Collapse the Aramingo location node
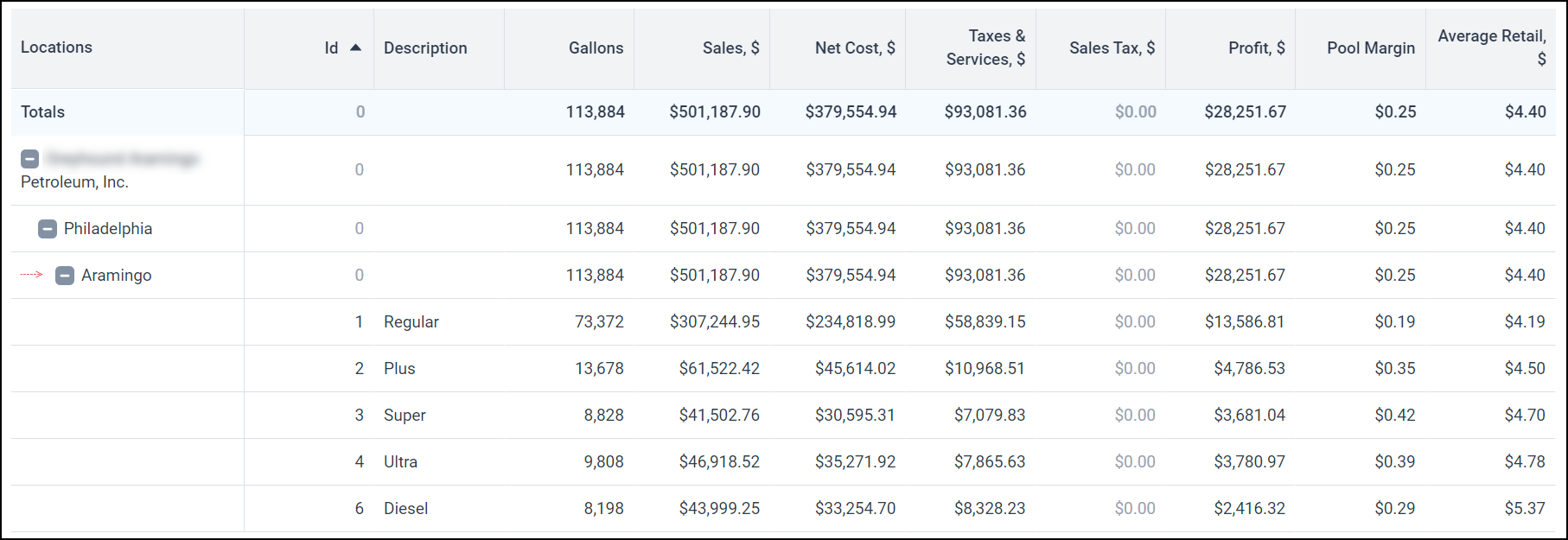Screen dimensions: 1568x540 (x=65, y=276)
